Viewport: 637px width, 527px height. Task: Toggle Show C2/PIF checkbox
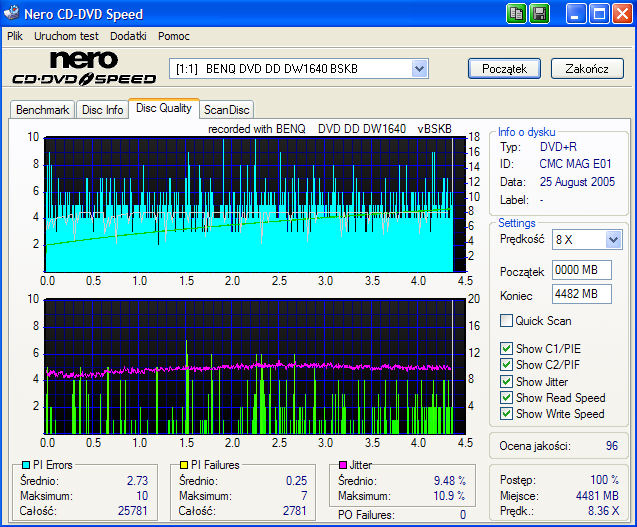tap(506, 364)
